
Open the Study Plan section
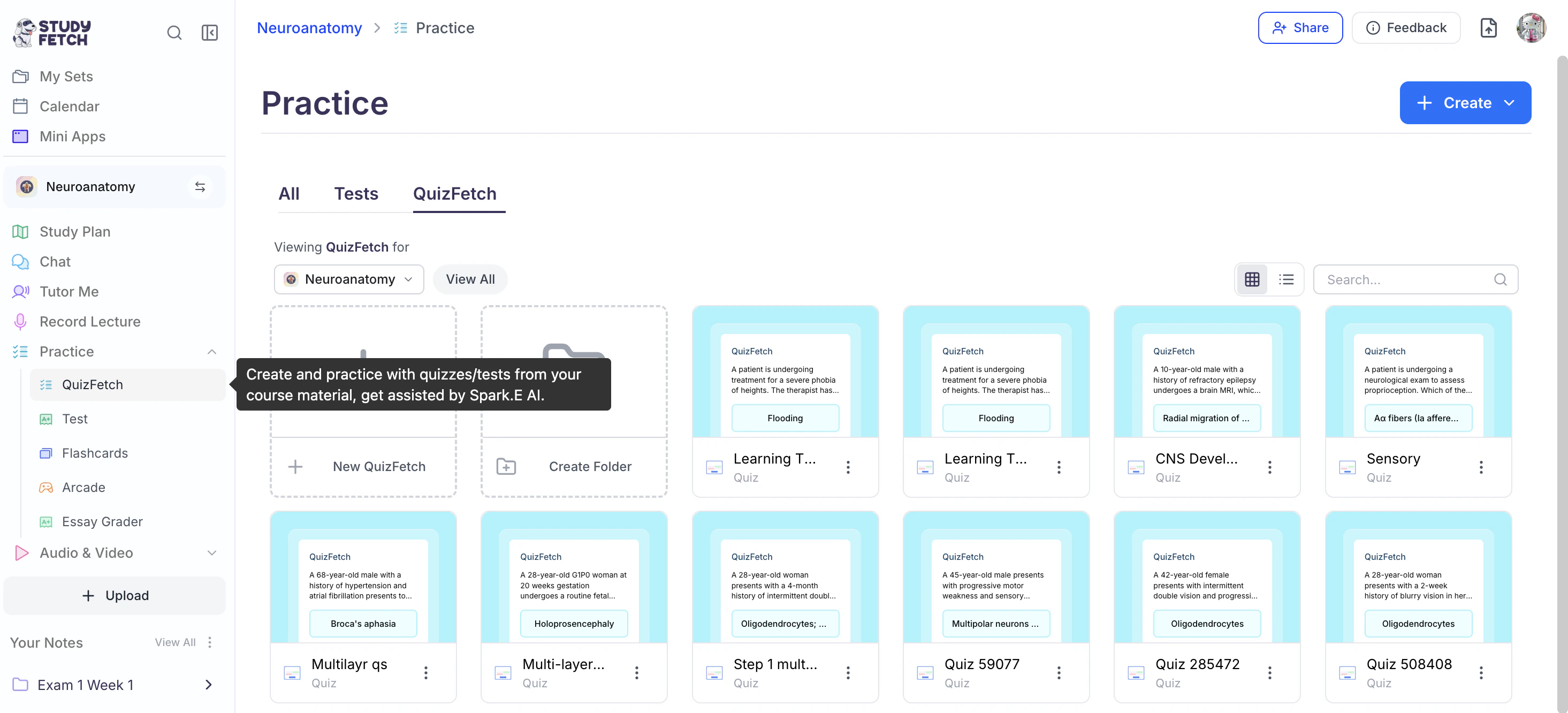pyautogui.click(x=75, y=231)
